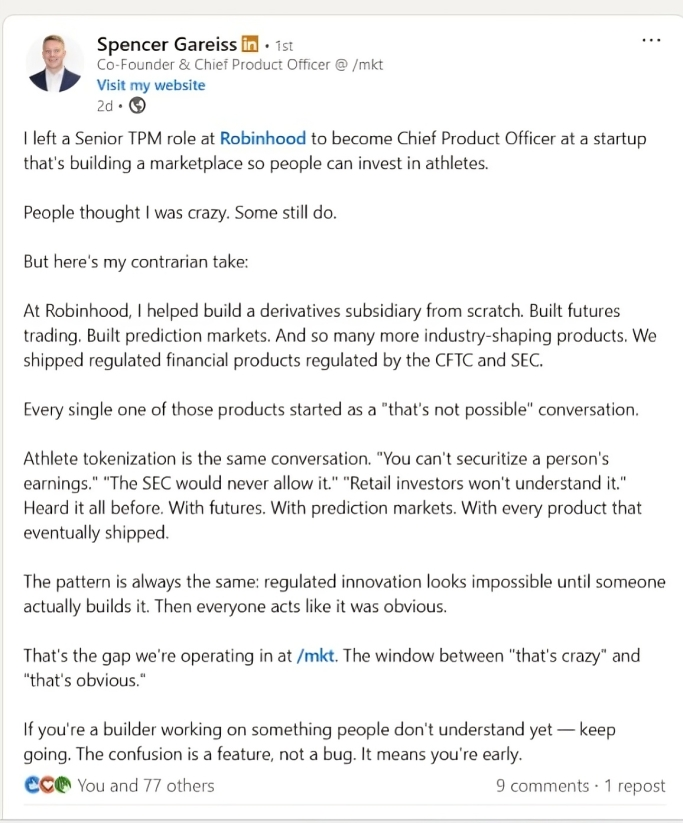The image size is (683, 823).
Task: Click the globe public visibility icon
Action: pos(137,105)
